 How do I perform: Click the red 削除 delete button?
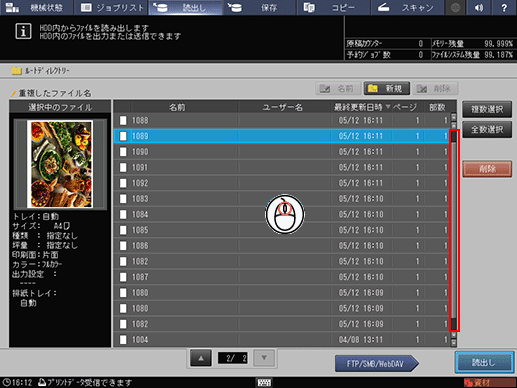487,169
